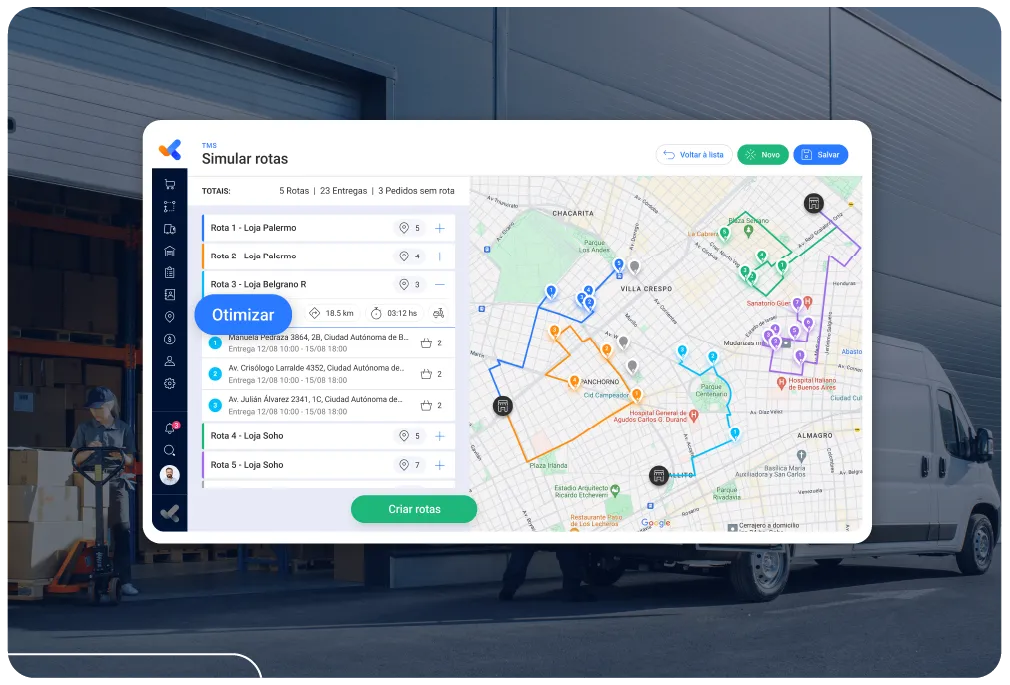Click the green Novo button
1010x685 pixels.
(763, 155)
